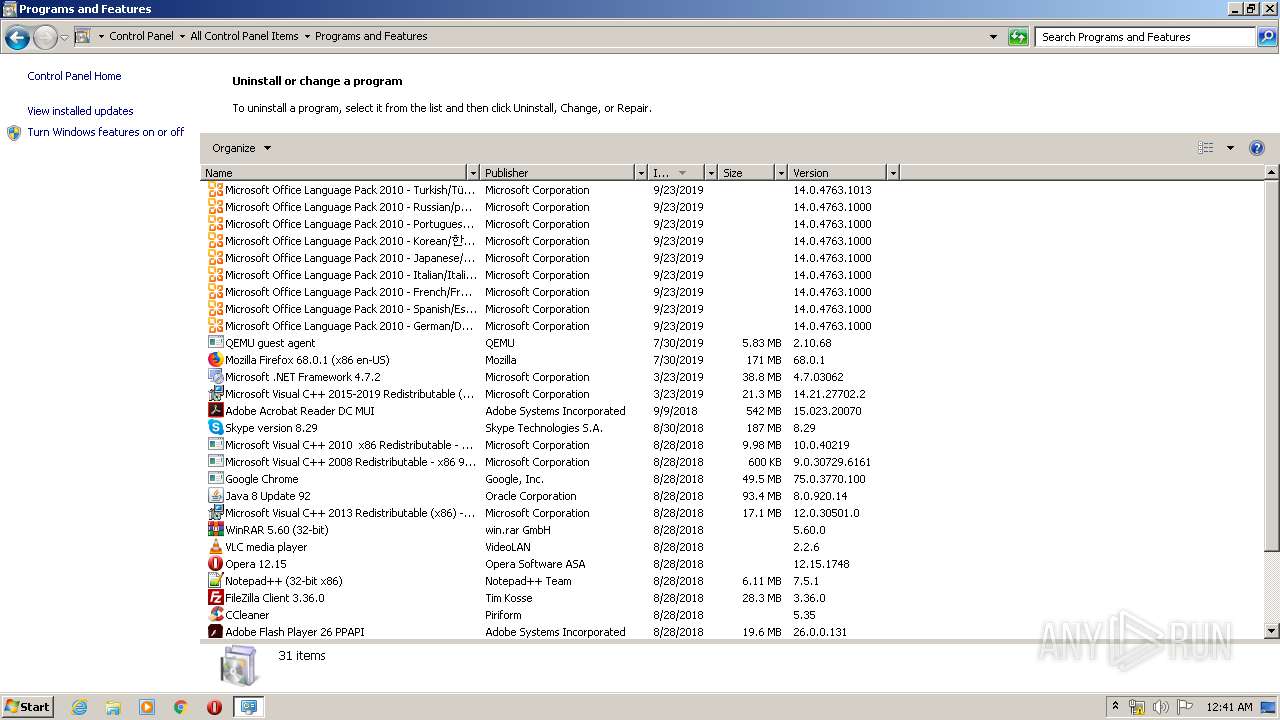Expand the Control Panel breadcrumb arrow
This screenshot has height=720, width=1280.
(182, 37)
